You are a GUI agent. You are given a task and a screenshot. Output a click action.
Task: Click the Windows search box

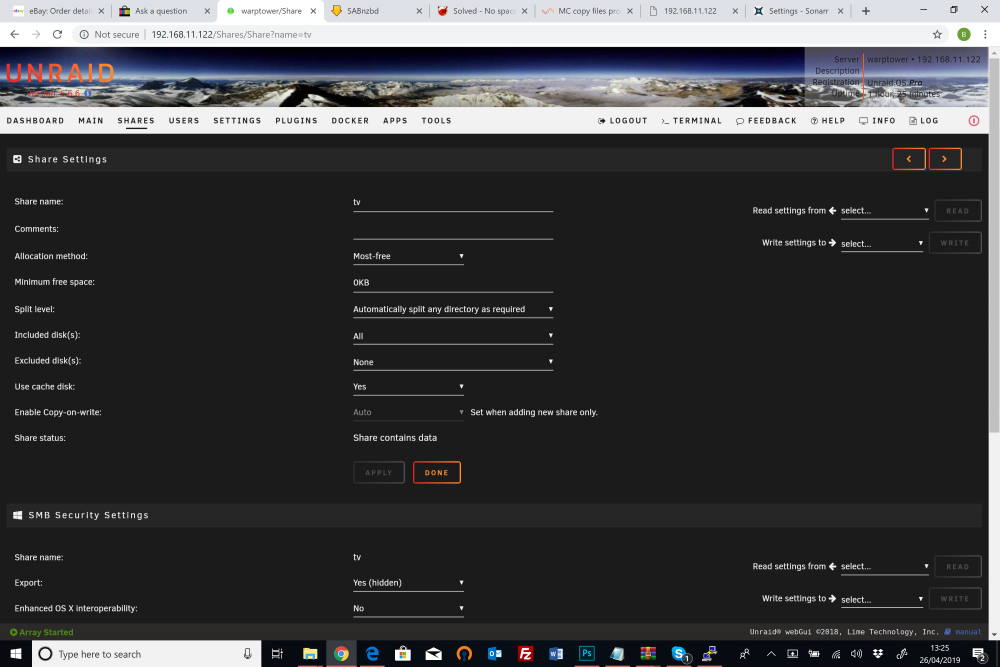coord(147,654)
